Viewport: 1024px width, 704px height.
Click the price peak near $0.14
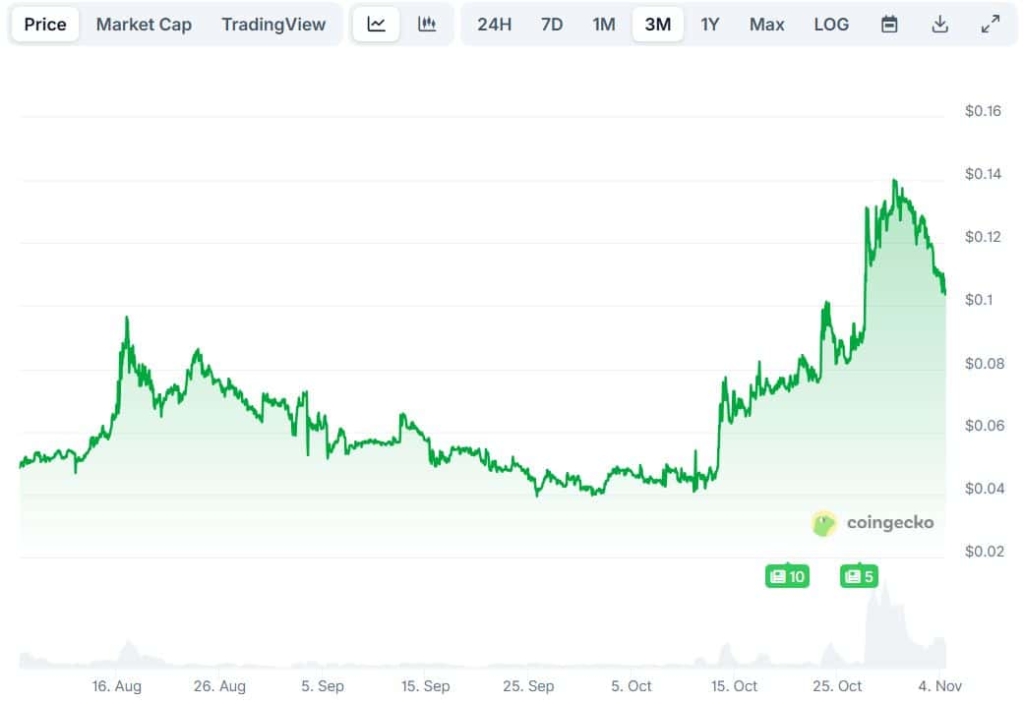tap(894, 182)
